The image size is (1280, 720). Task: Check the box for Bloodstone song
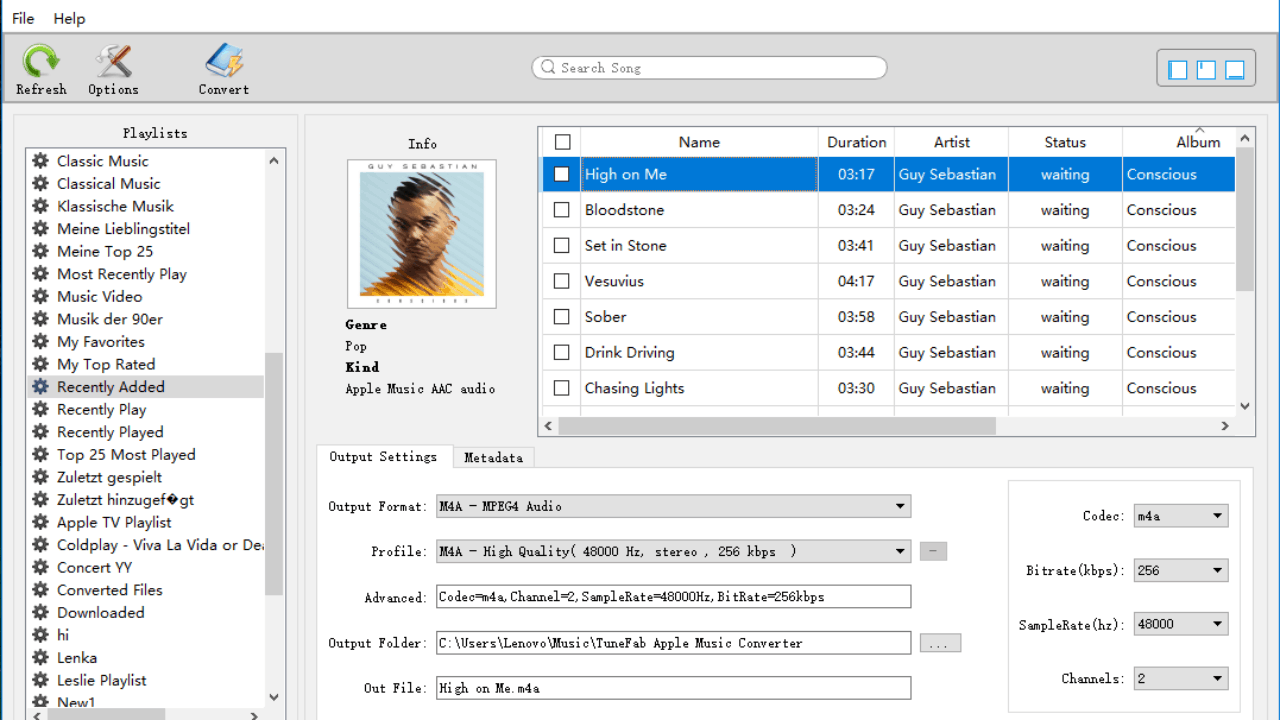coord(562,210)
